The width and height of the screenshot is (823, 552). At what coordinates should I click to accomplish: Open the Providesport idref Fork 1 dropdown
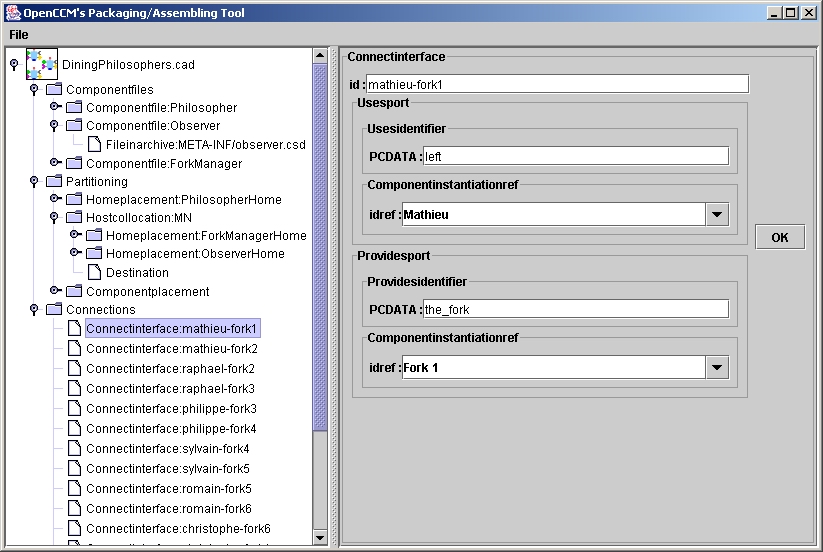(716, 368)
